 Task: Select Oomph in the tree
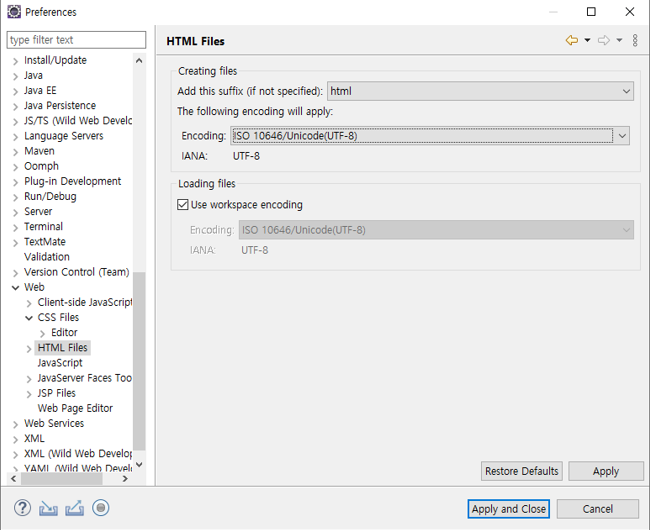(41, 166)
